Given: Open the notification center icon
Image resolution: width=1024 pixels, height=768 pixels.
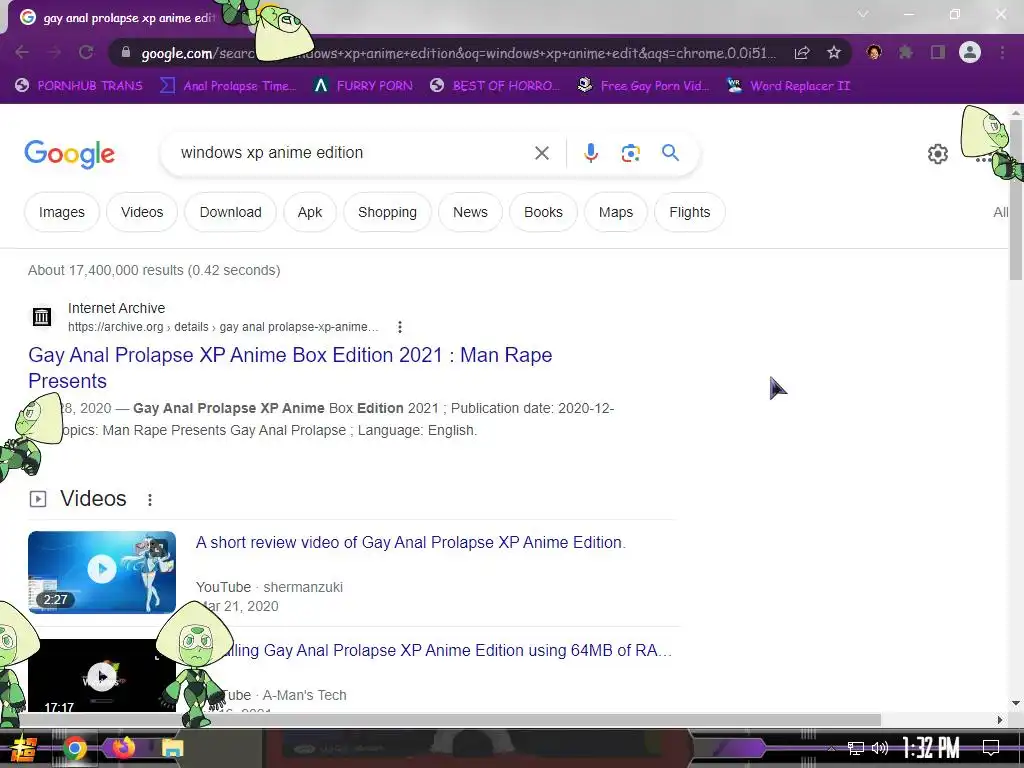Looking at the screenshot, I should coord(991,748).
